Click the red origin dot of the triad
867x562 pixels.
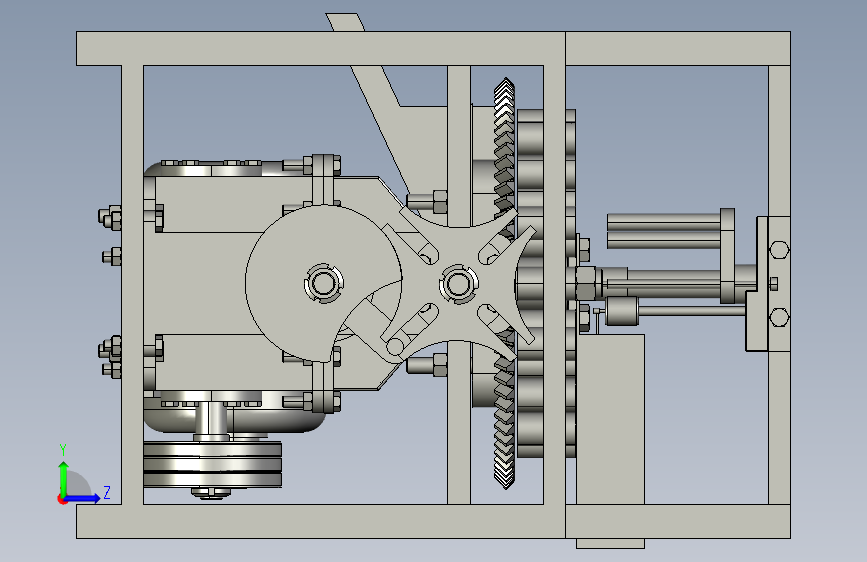click(61, 499)
